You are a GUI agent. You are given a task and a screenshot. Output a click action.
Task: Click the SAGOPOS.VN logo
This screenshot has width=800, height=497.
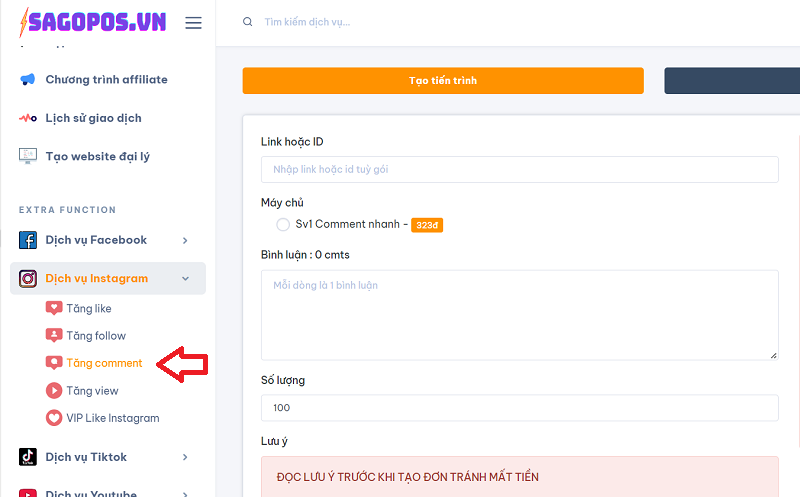(90, 22)
